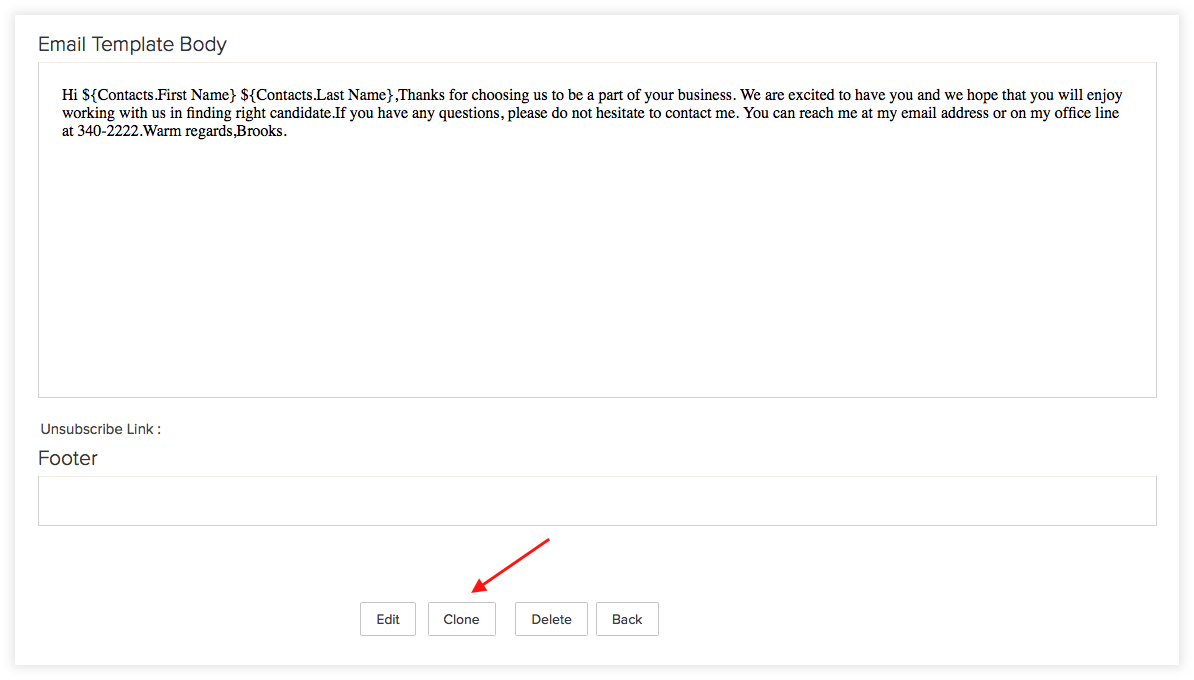Go back using the Back button
The width and height of the screenshot is (1194, 680).
627,619
